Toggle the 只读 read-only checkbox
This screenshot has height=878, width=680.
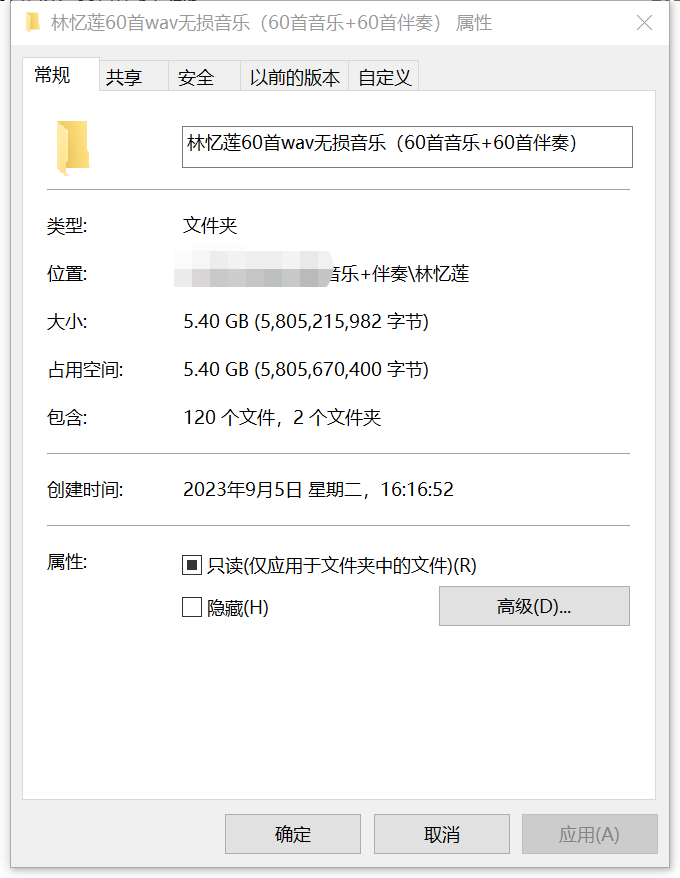point(192,565)
